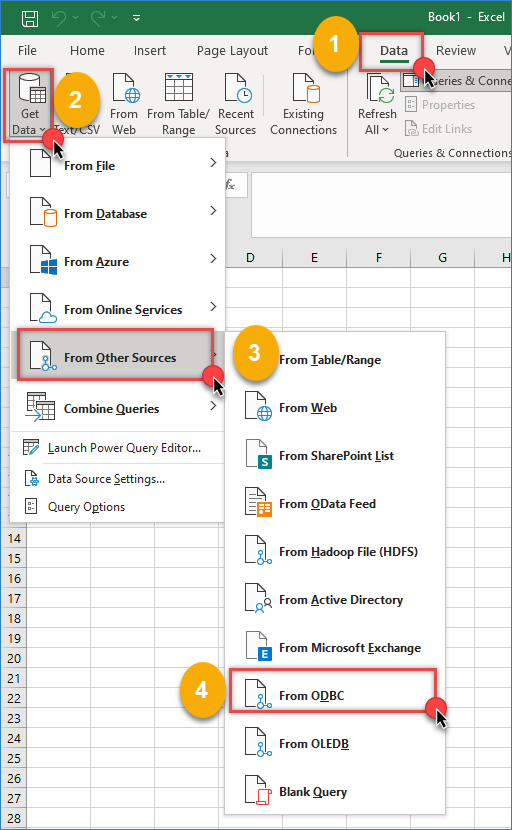Open the Page Layout tab
This screenshot has height=830, width=512.
(x=232, y=51)
